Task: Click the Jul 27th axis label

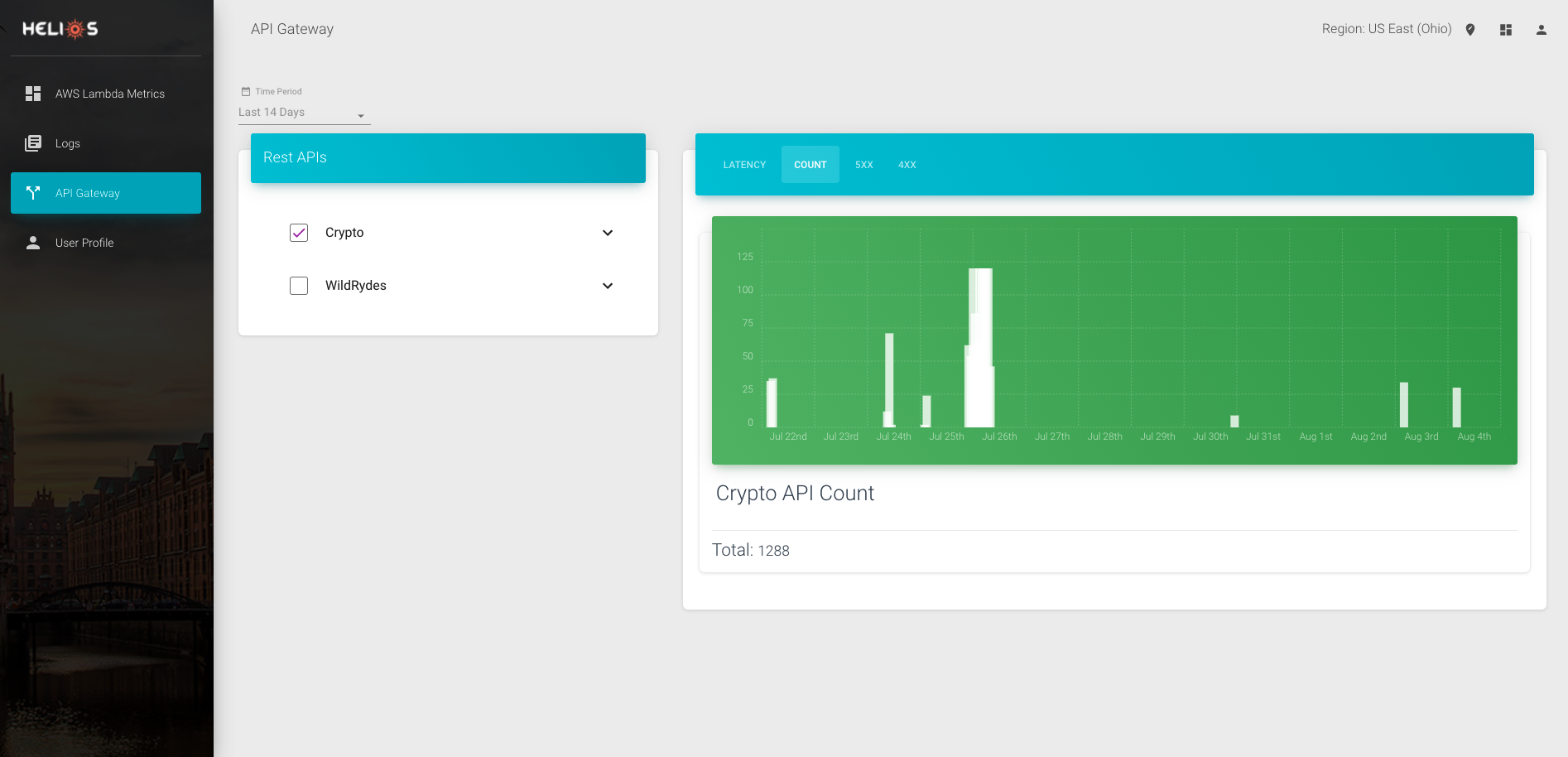Action: [x=1052, y=436]
